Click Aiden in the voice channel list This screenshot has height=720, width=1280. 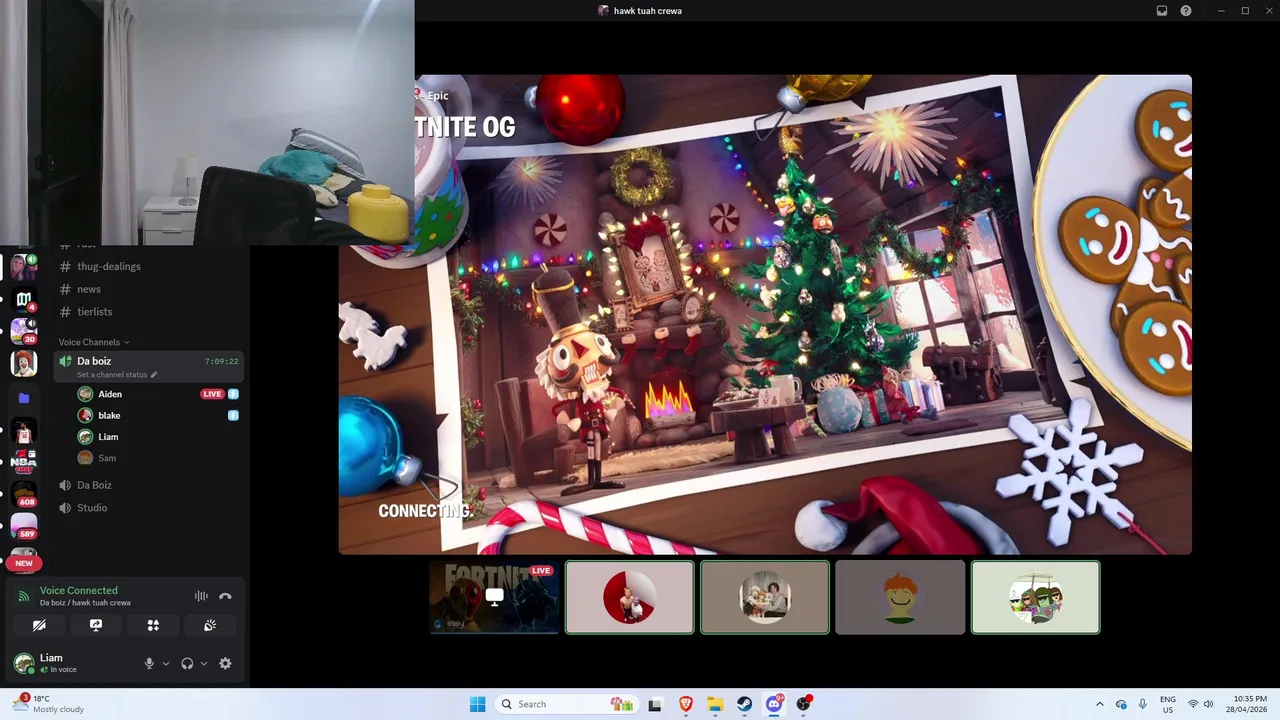point(110,394)
